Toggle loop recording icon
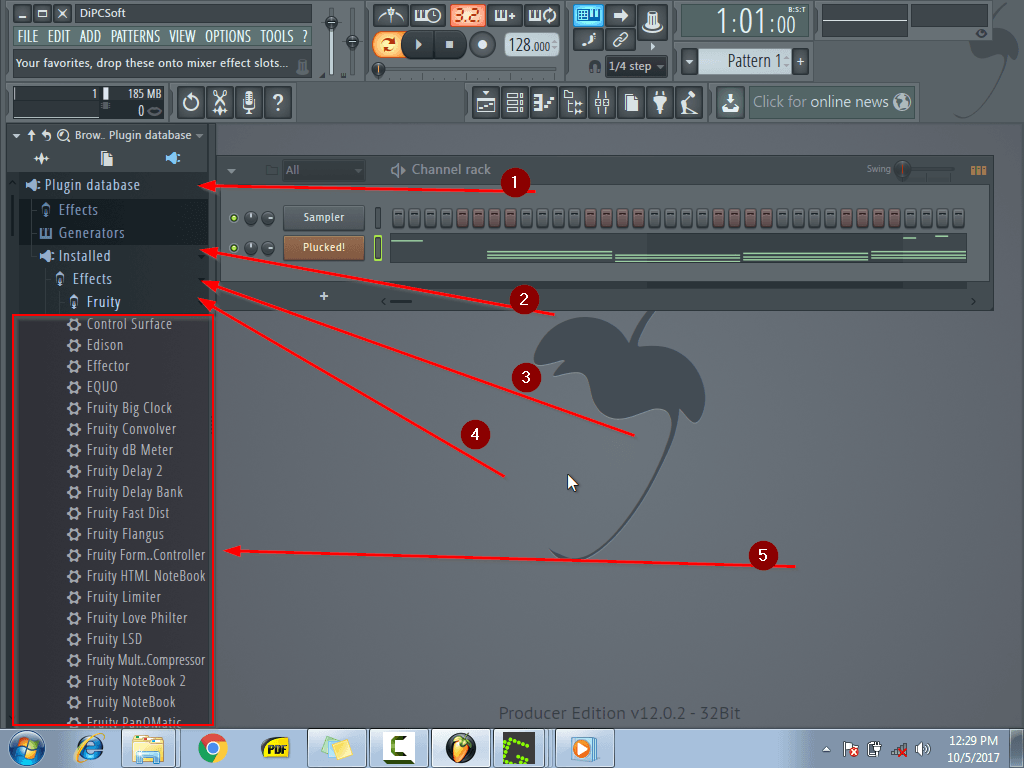 (x=542, y=15)
